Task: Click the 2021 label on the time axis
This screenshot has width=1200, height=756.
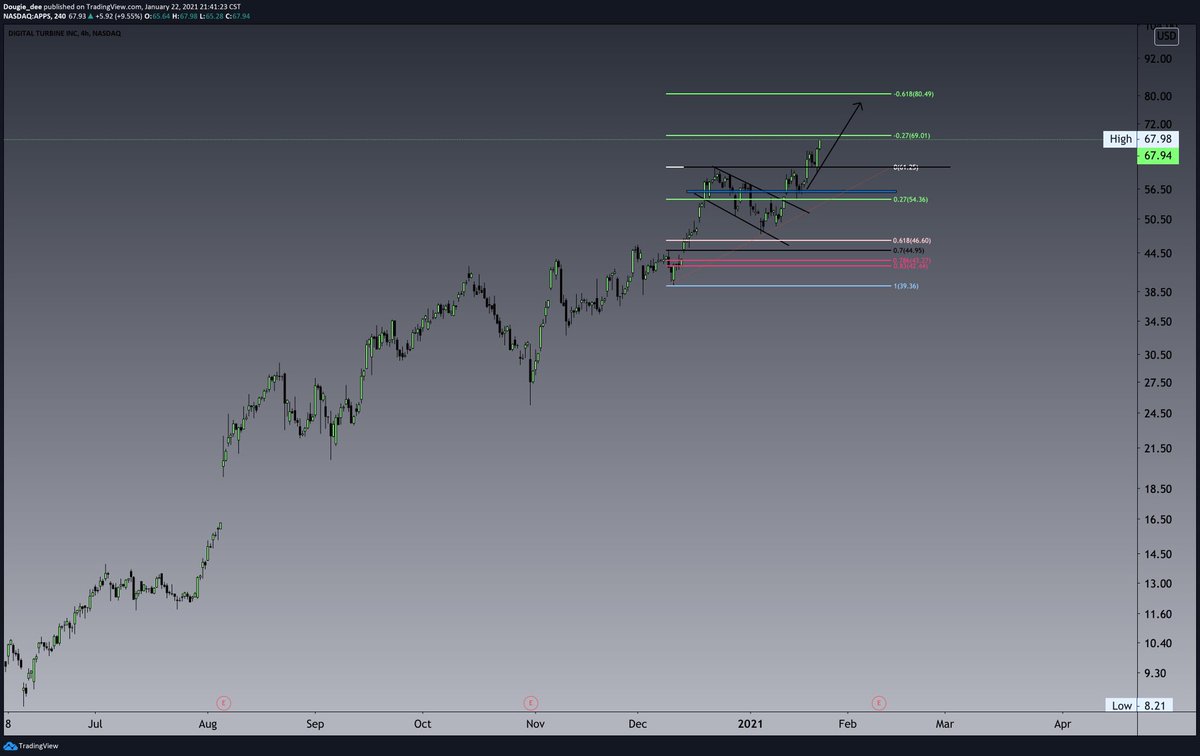Action: (751, 723)
